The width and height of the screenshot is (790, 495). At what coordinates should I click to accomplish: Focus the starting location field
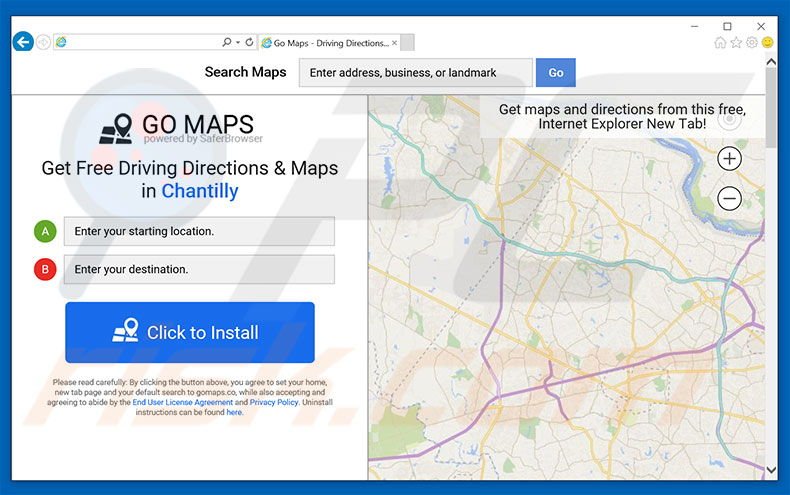point(199,231)
